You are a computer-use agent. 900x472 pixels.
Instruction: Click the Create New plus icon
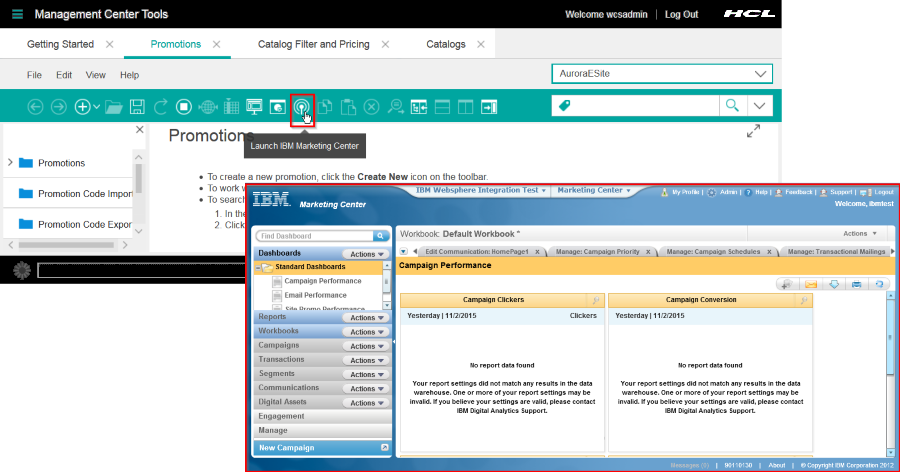coord(83,107)
